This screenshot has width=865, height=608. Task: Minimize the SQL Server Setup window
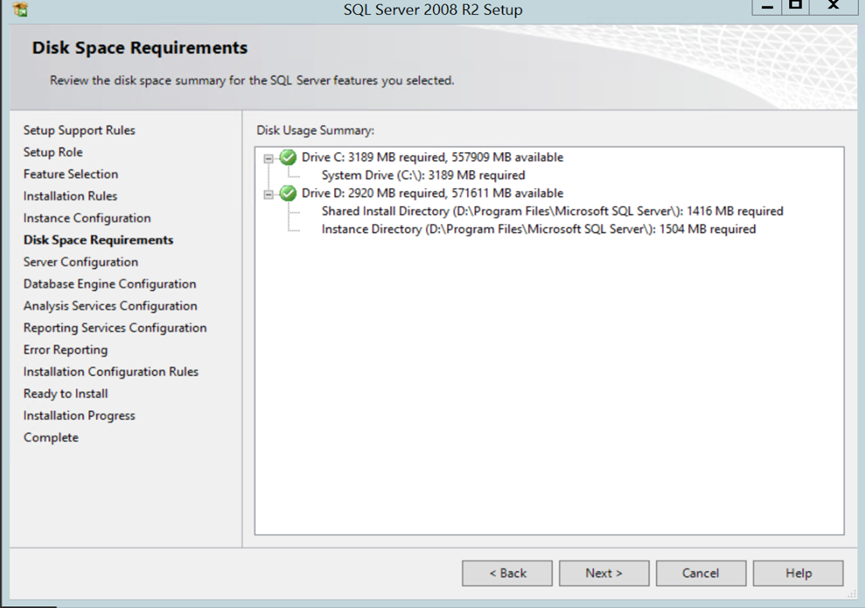coord(767,7)
